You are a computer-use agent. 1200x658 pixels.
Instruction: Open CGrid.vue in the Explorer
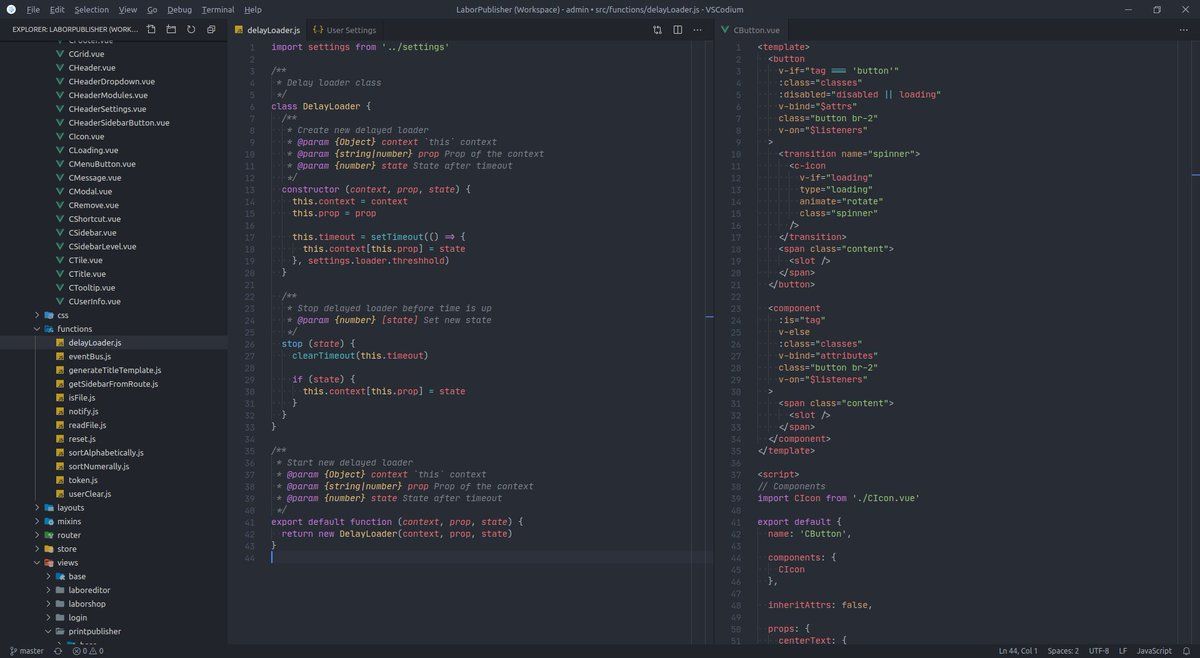coord(114,54)
